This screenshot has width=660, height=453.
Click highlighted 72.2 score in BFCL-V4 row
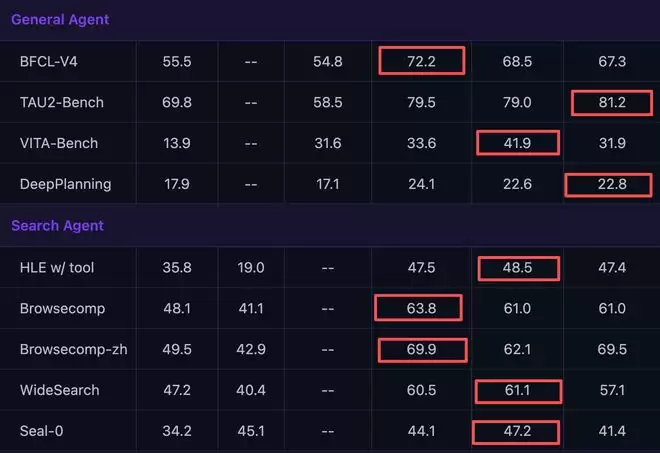coord(422,62)
